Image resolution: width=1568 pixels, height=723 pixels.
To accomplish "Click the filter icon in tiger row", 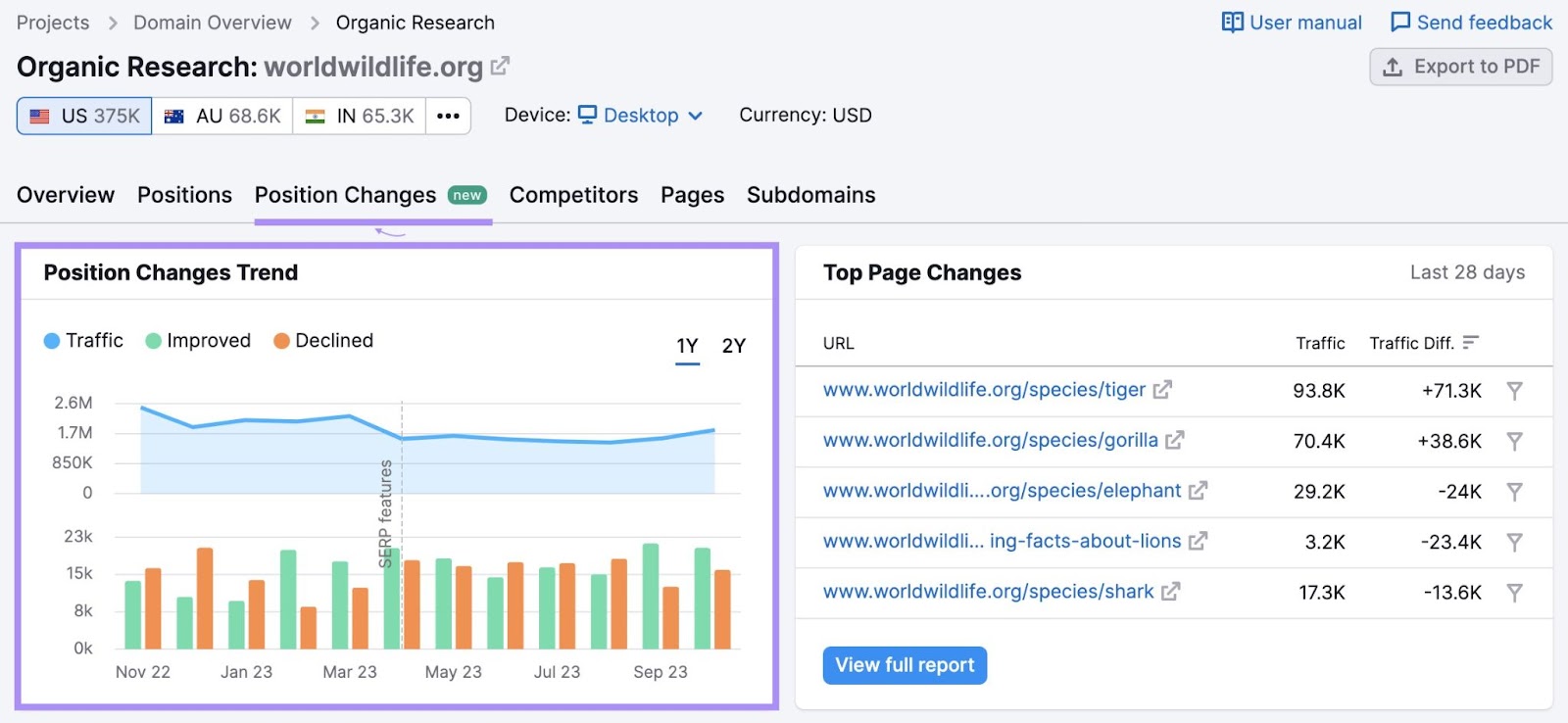I will point(1514,391).
